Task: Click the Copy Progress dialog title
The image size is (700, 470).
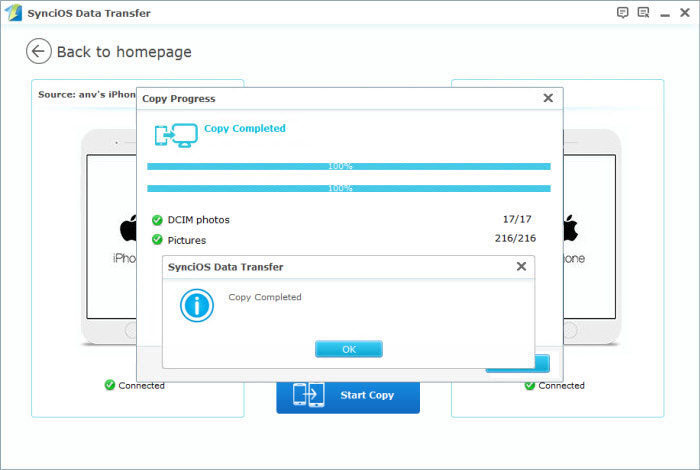Action: tap(179, 99)
